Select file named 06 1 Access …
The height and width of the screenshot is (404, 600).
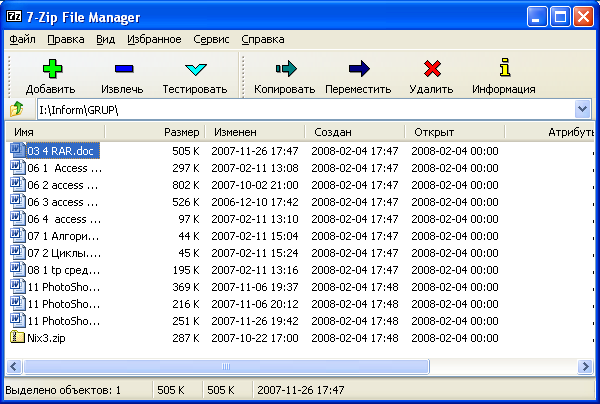pos(65,168)
